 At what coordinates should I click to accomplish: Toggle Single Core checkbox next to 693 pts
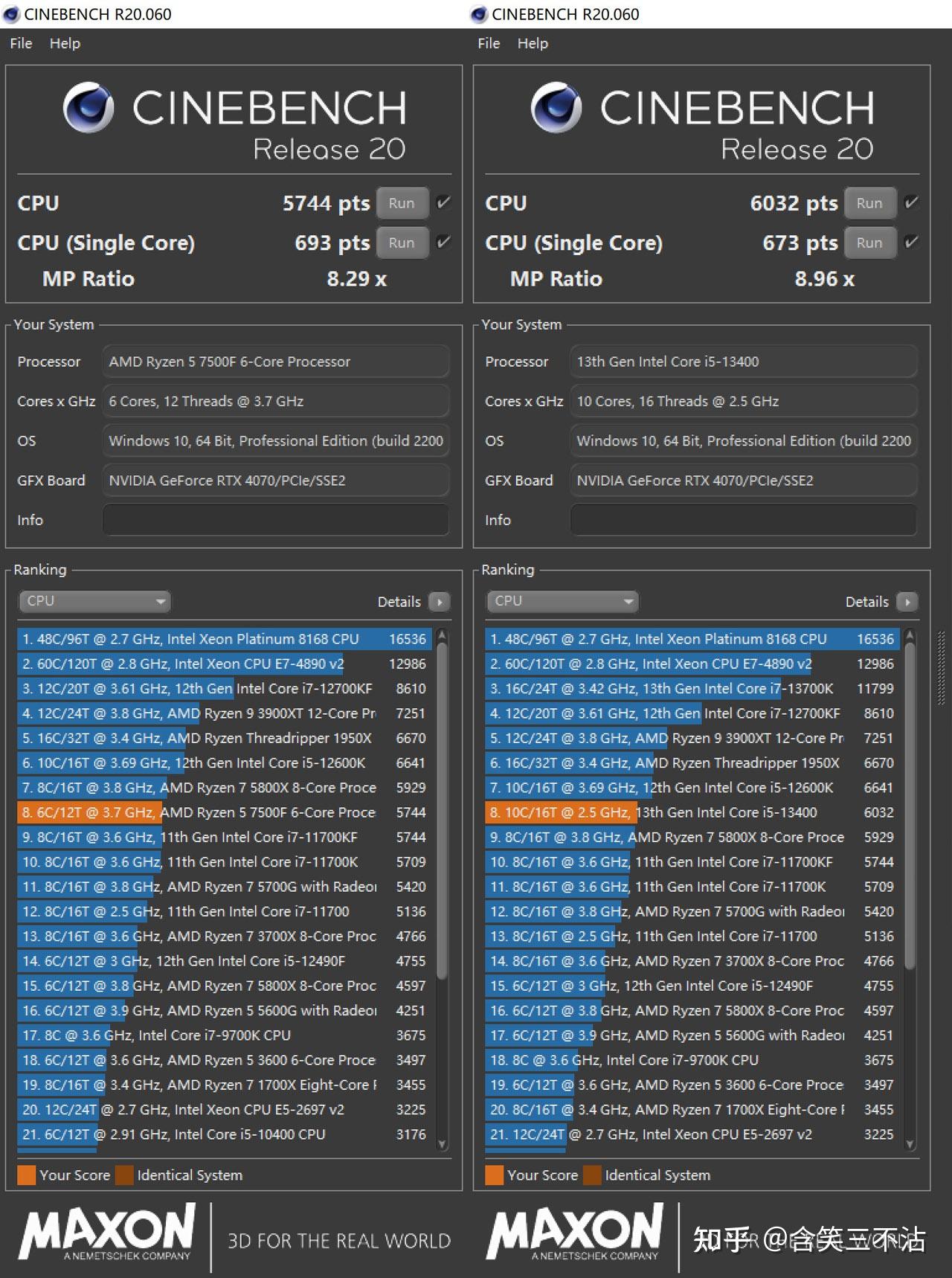click(x=443, y=242)
